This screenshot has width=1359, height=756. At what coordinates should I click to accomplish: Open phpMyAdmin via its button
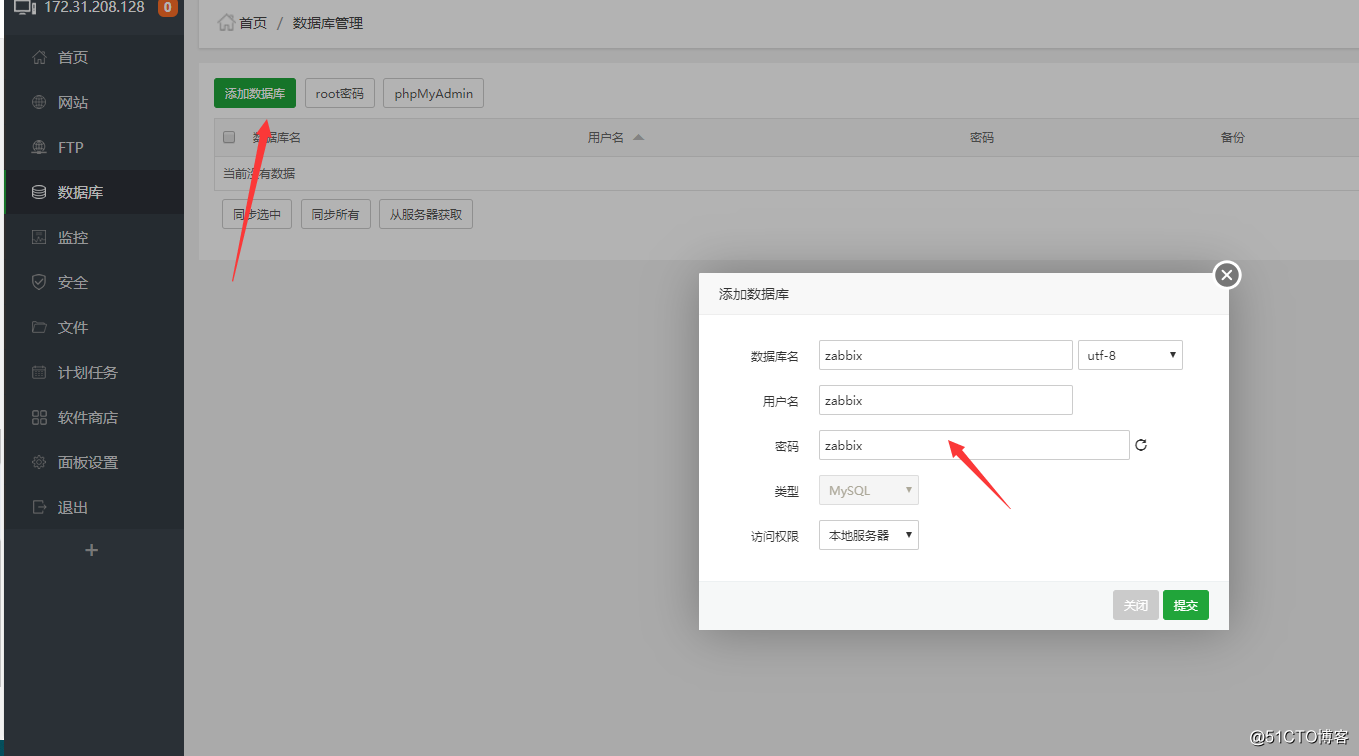coord(432,93)
